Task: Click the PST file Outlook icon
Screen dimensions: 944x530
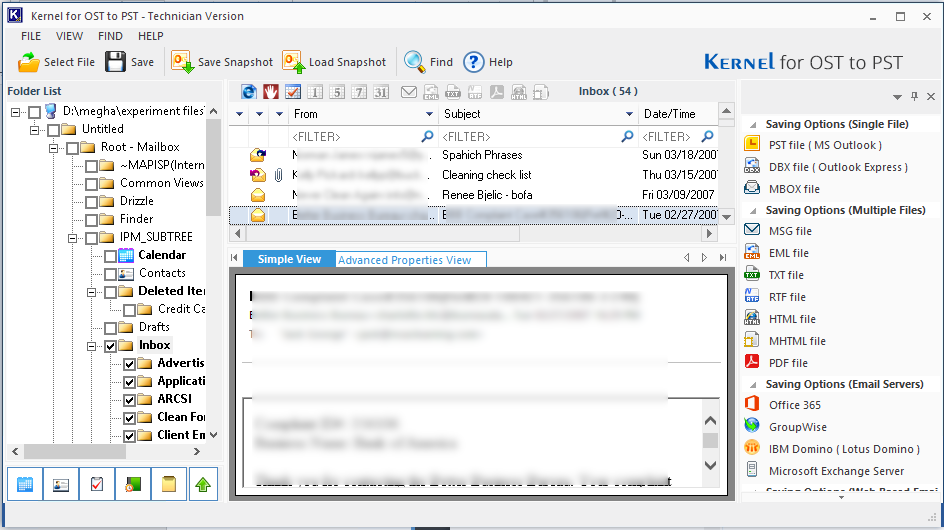Action: click(752, 143)
